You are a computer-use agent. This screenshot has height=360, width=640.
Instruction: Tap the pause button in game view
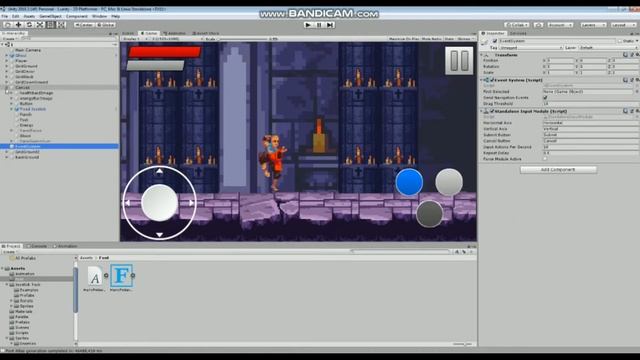pyautogui.click(x=459, y=60)
